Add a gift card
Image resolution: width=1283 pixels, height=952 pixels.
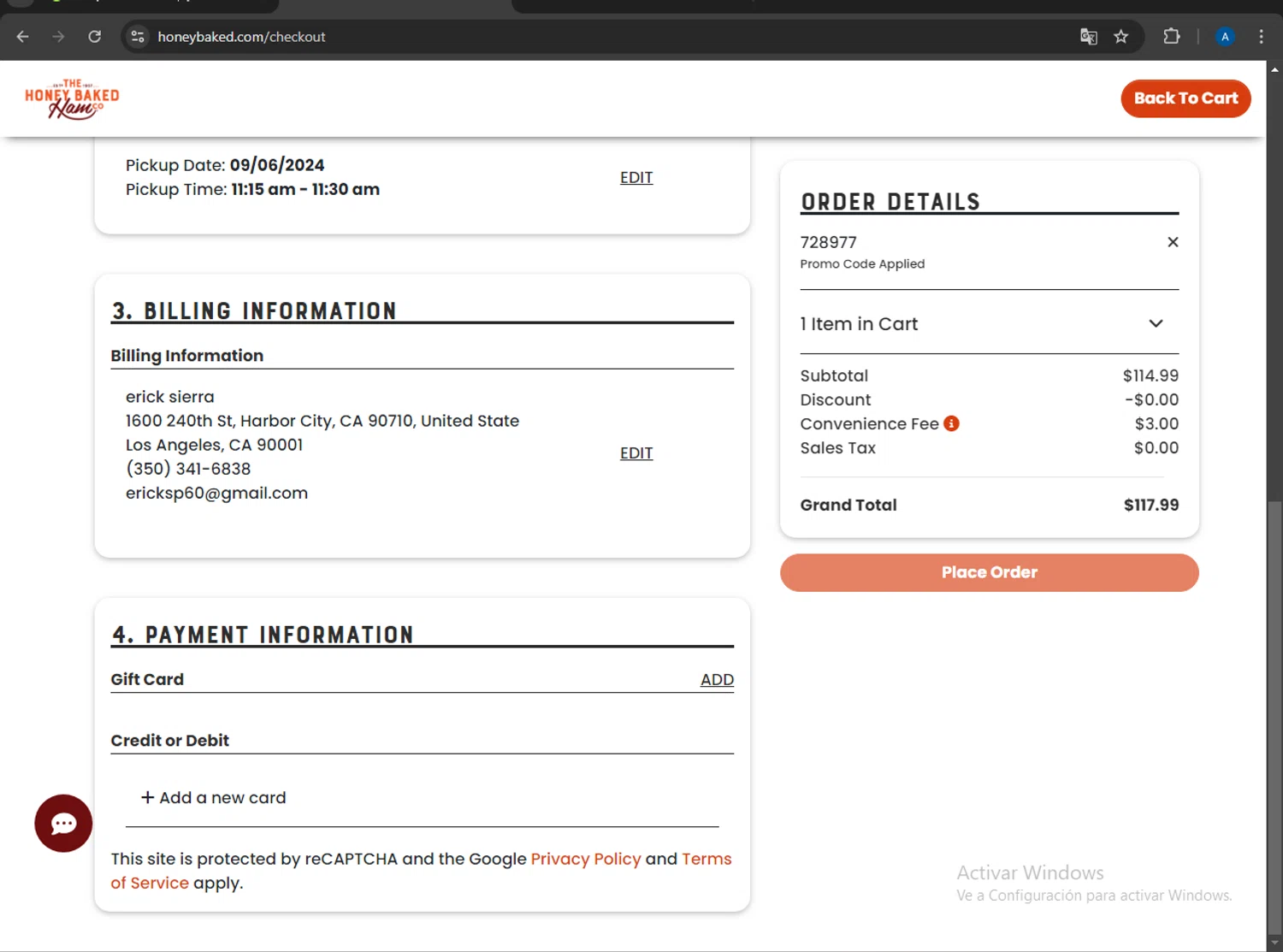(x=717, y=679)
